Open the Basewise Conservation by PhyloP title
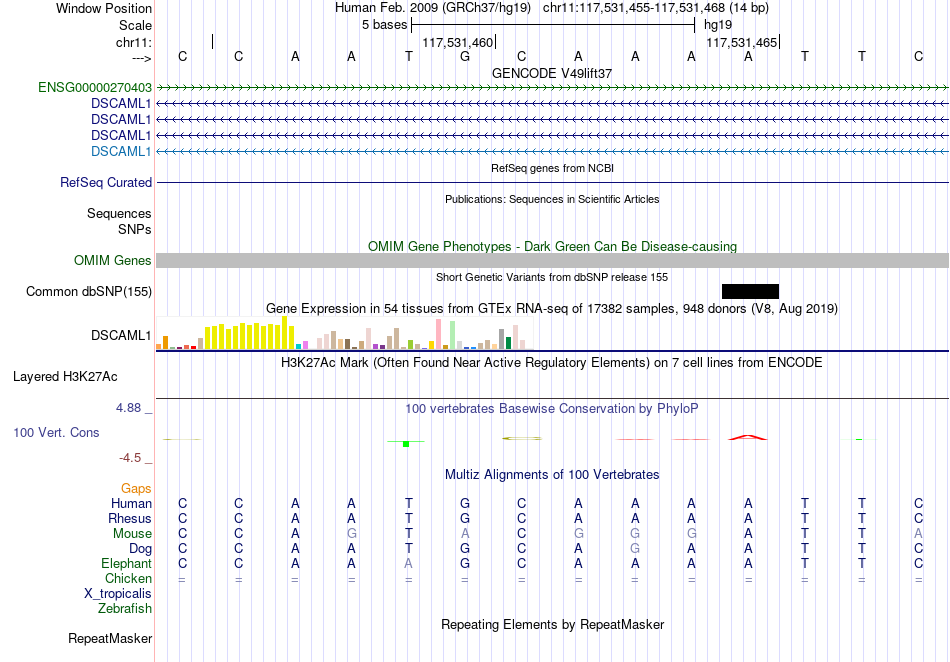Image resolution: width=950 pixels, height=662 pixels. (x=552, y=409)
